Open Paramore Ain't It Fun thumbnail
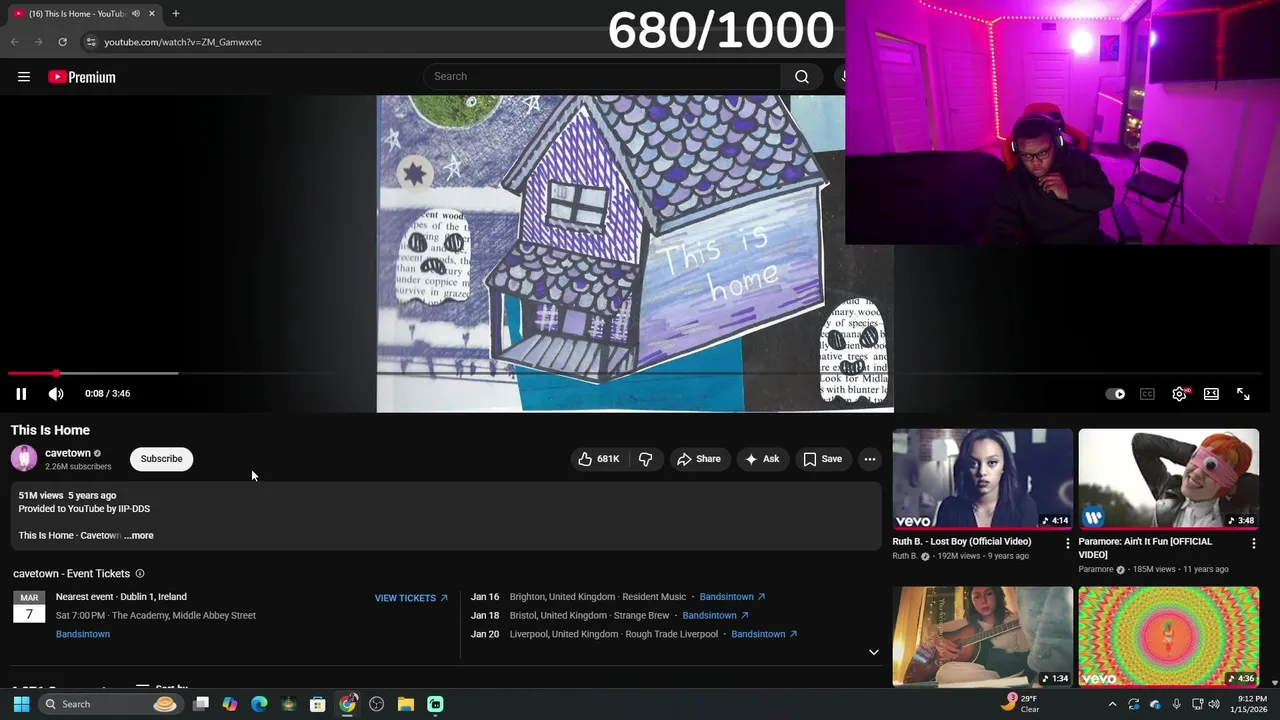This screenshot has width=1280, height=720. coord(1168,479)
